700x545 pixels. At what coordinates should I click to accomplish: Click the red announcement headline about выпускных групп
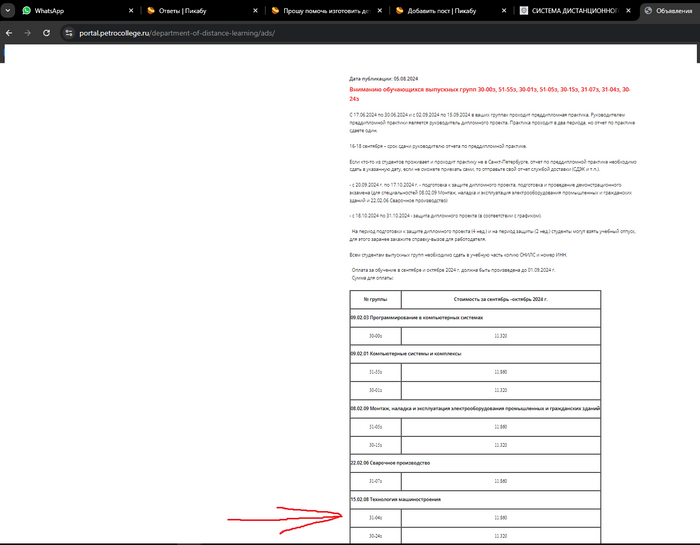coord(489,94)
